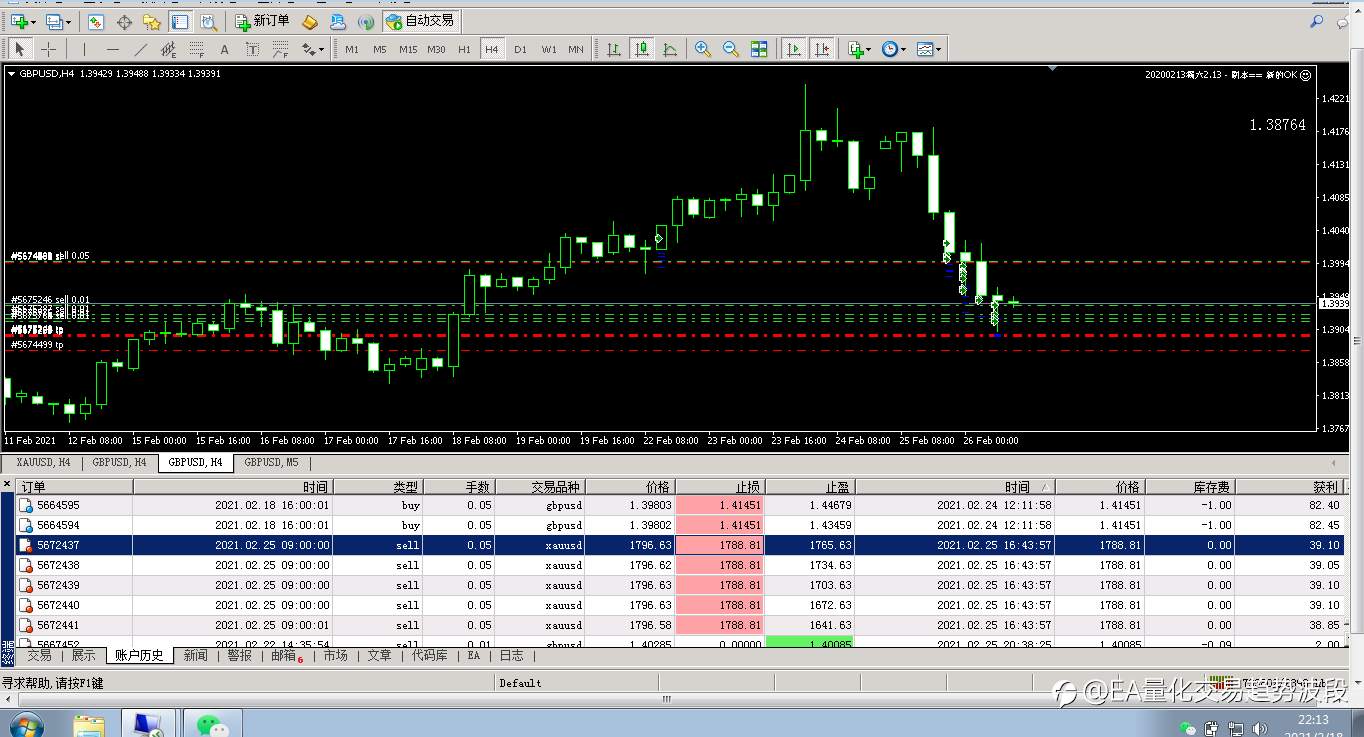Open the Windows Start menu

pyautogui.click(x=26, y=724)
